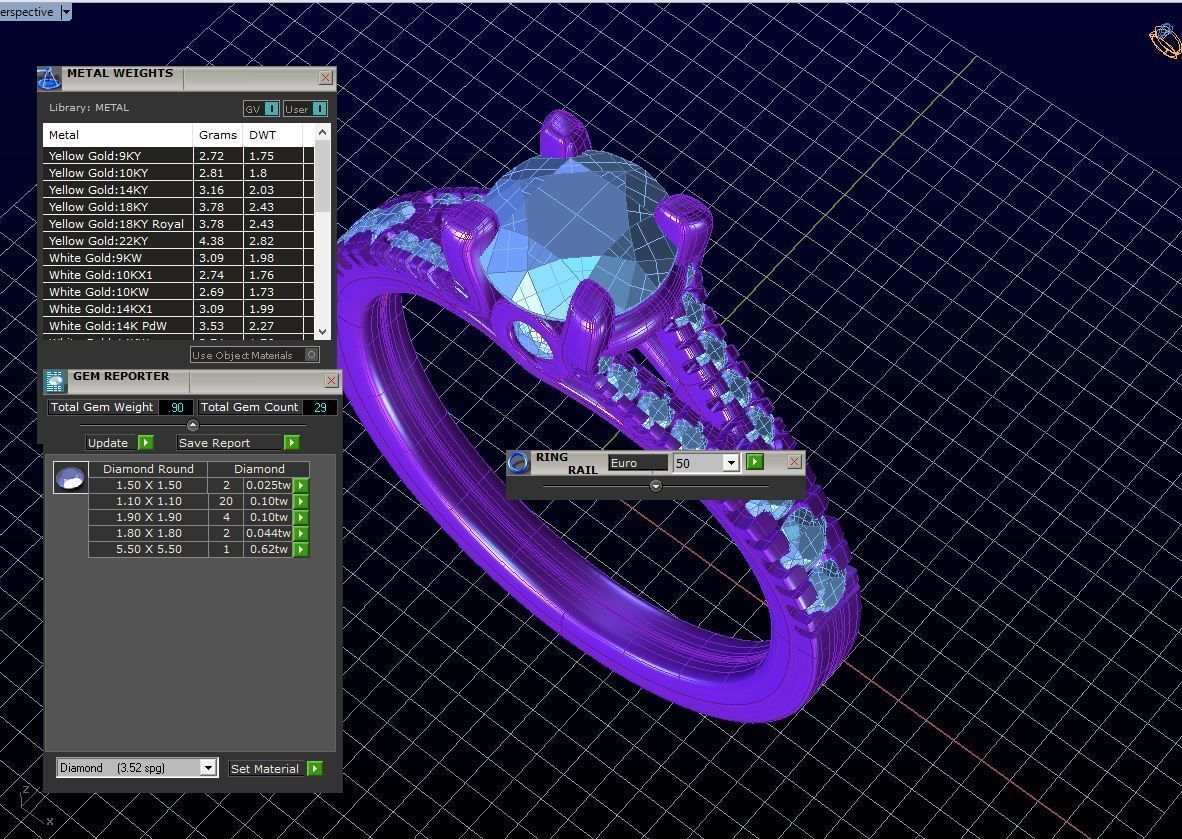Select Yellow Gold:18KY Royal row

[x=178, y=224]
